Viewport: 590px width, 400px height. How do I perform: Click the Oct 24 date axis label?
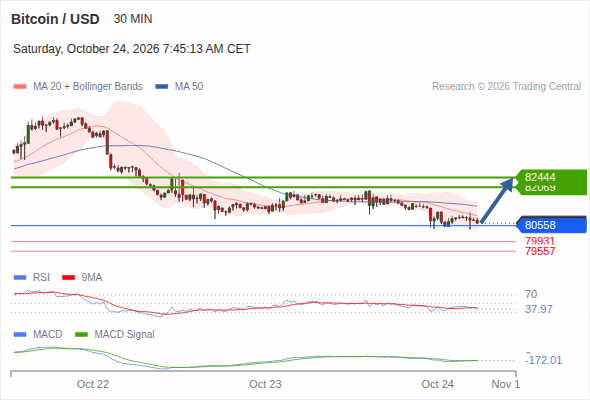438,384
